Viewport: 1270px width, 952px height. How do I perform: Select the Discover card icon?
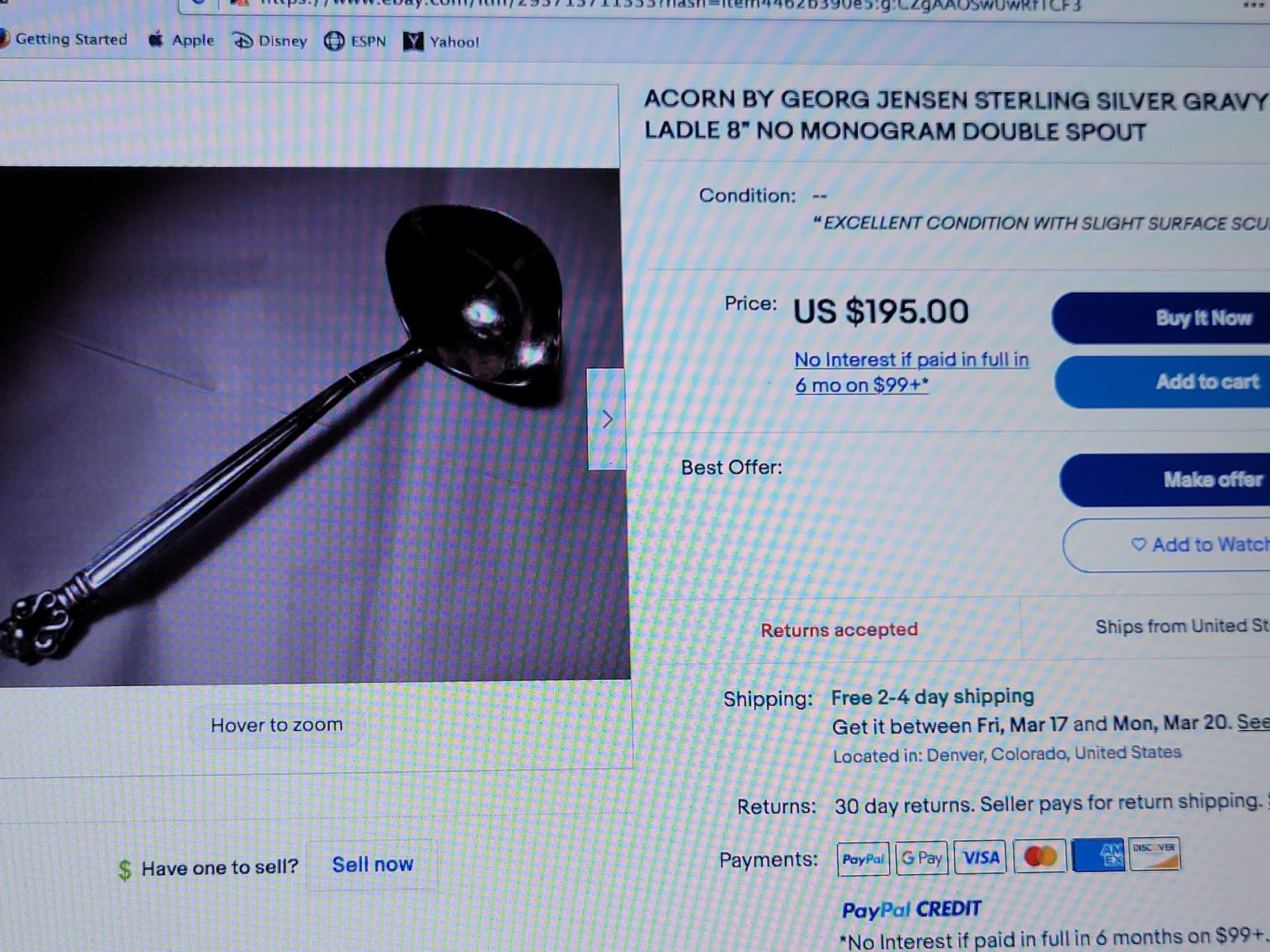pos(1155,854)
